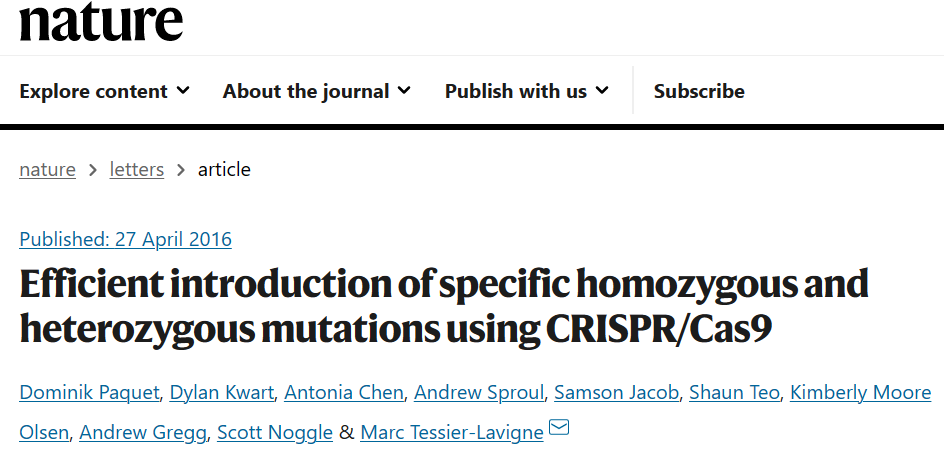The width and height of the screenshot is (944, 463).
Task: View author Samson Jacob
Action: (x=616, y=393)
